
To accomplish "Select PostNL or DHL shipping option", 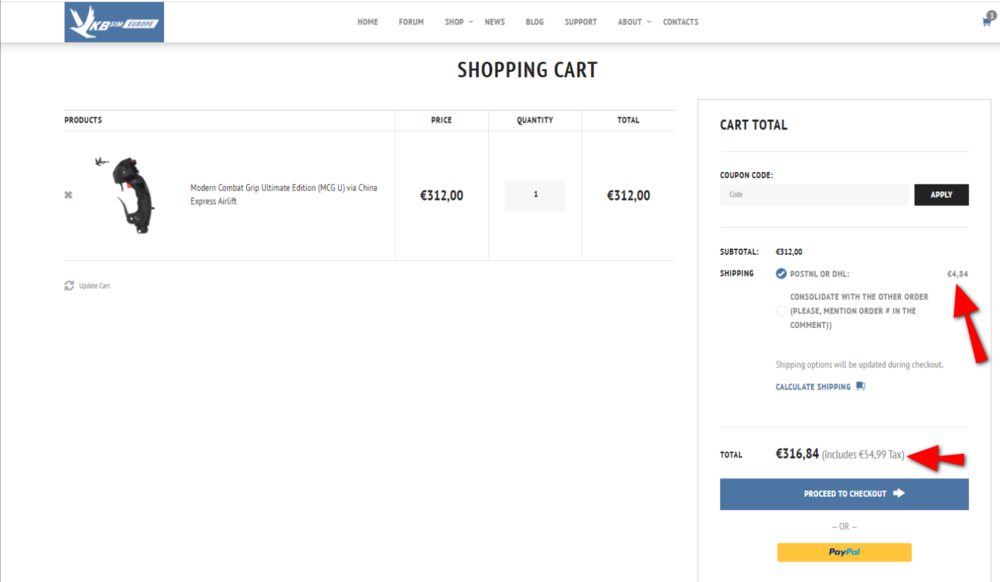I will tap(781, 274).
